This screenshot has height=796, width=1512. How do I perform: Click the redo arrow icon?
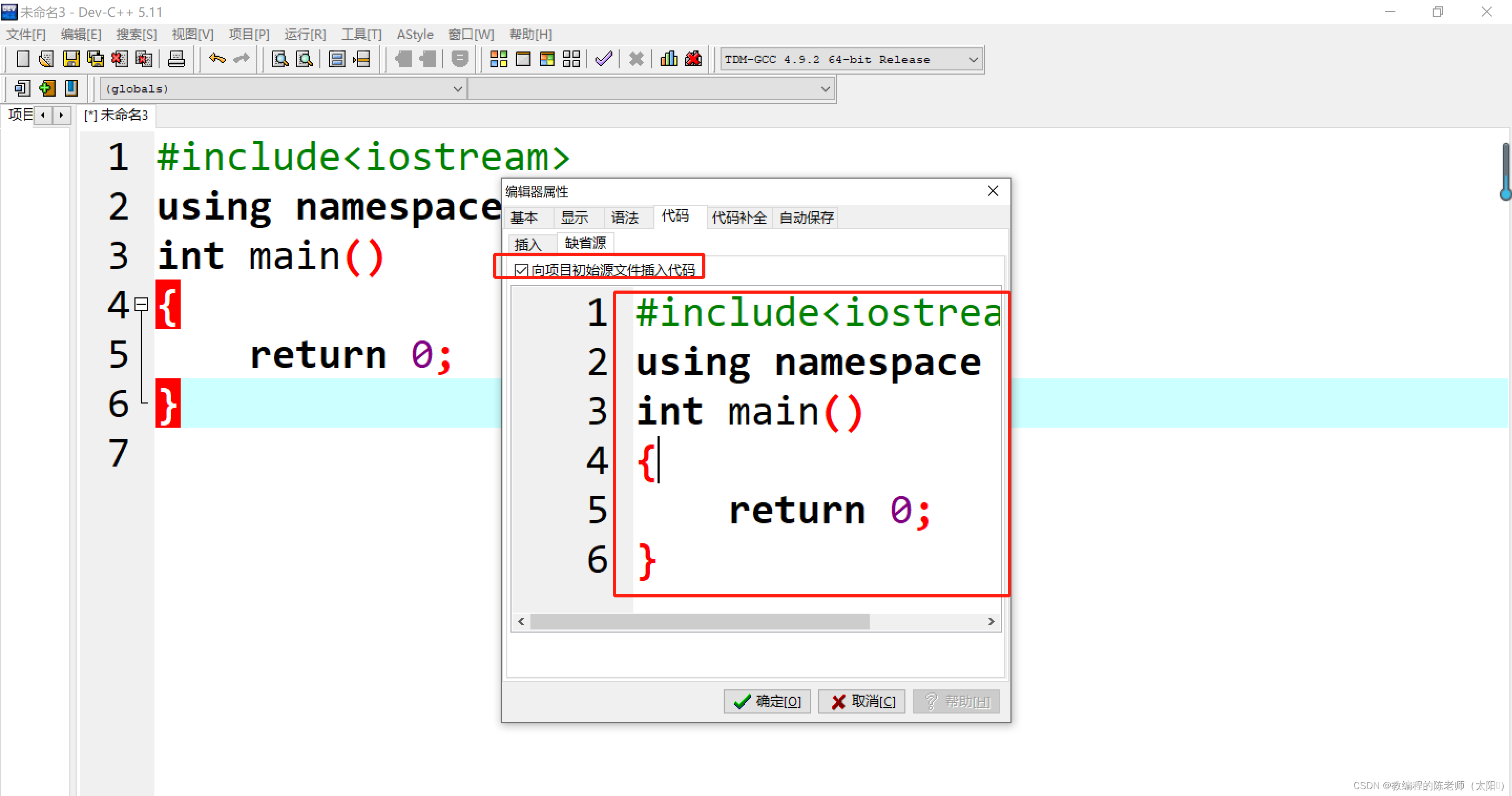coord(242,59)
